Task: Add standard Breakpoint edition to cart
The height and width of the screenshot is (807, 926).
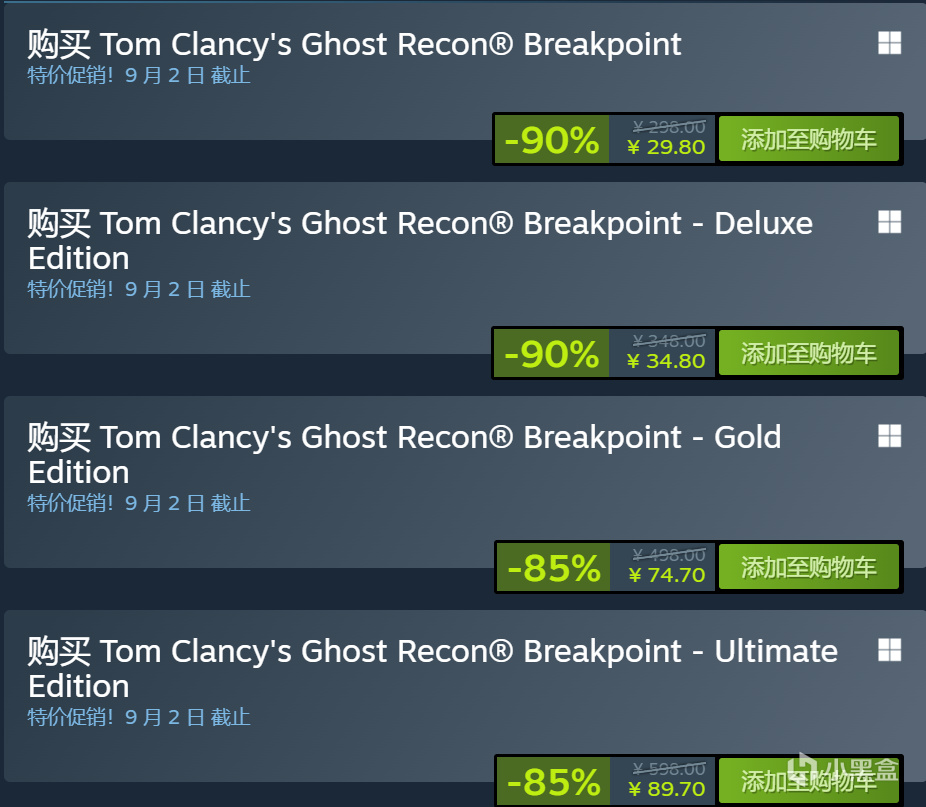Action: [x=808, y=139]
